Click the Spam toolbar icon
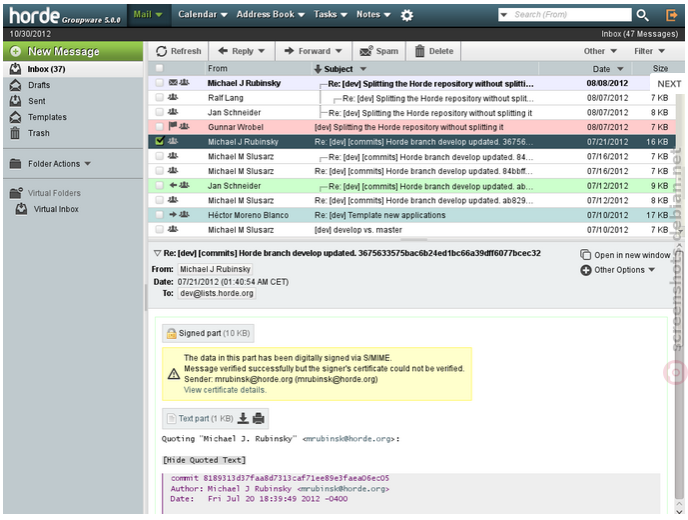This screenshot has width=688, height=520. [x=366, y=51]
